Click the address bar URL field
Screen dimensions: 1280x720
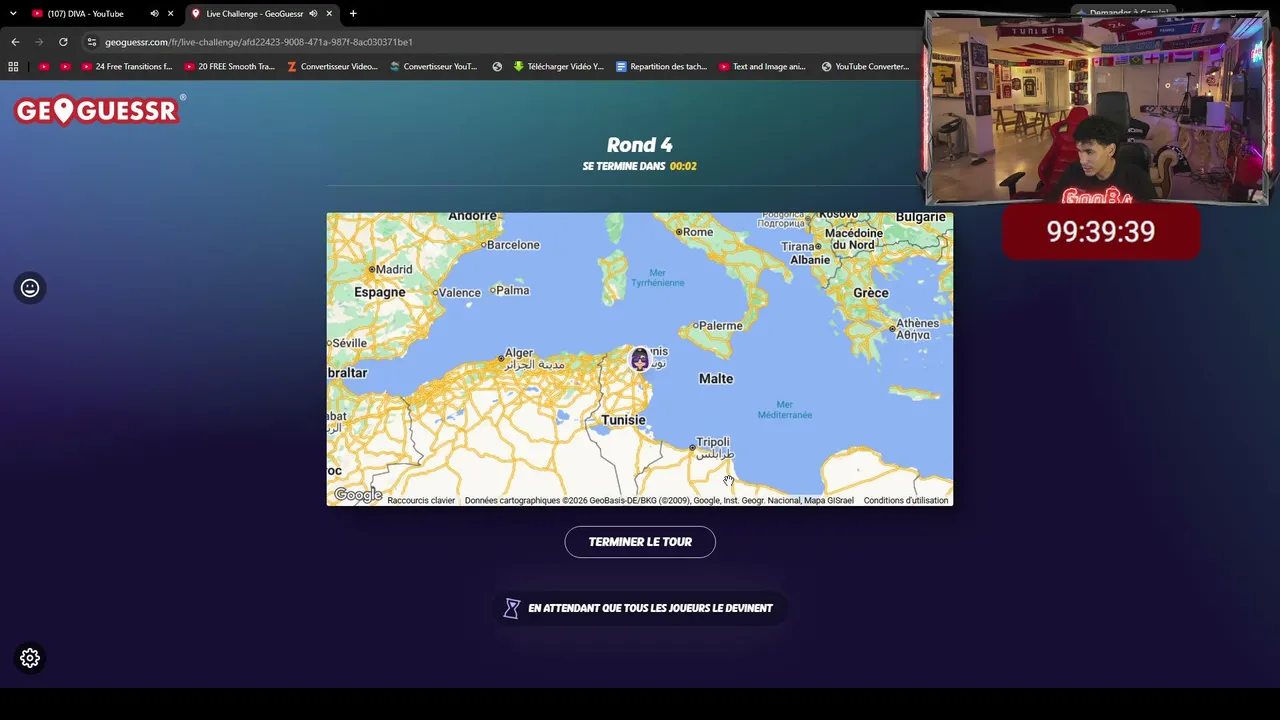click(x=500, y=42)
